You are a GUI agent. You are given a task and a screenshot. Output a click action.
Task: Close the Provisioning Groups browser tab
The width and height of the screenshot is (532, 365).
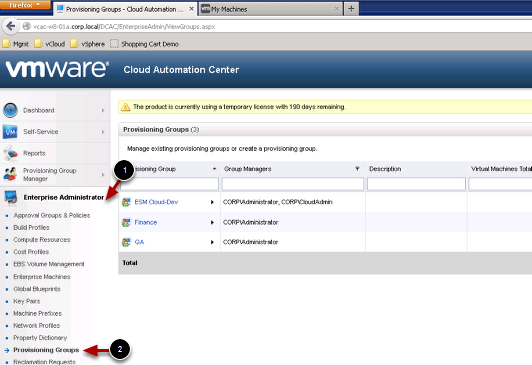[x=191, y=9]
